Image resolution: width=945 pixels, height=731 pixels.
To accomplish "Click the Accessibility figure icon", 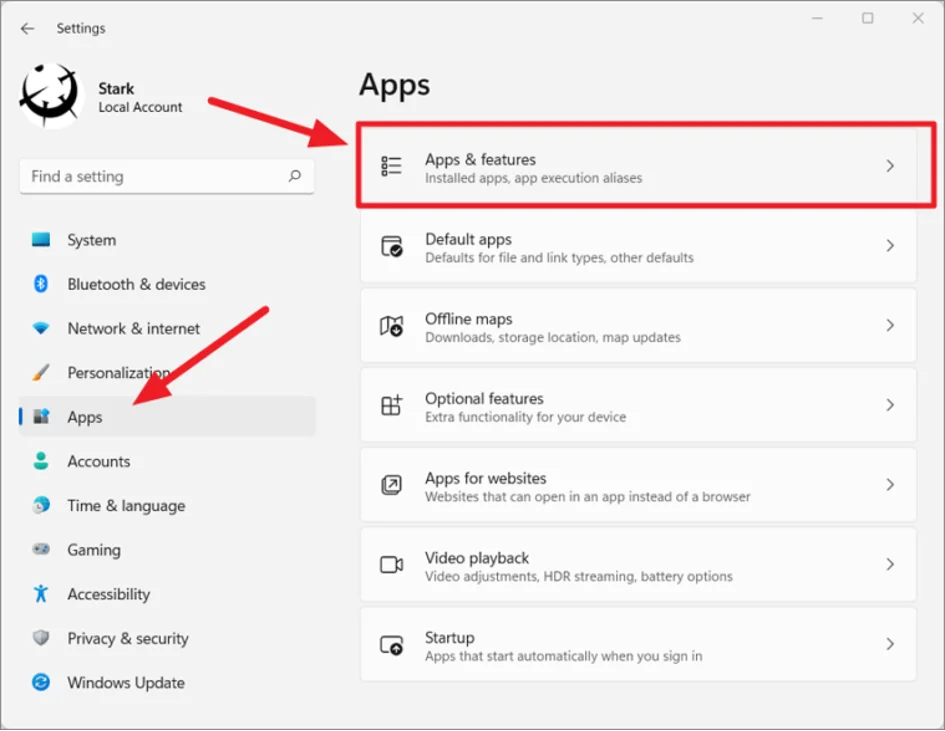I will (x=41, y=594).
